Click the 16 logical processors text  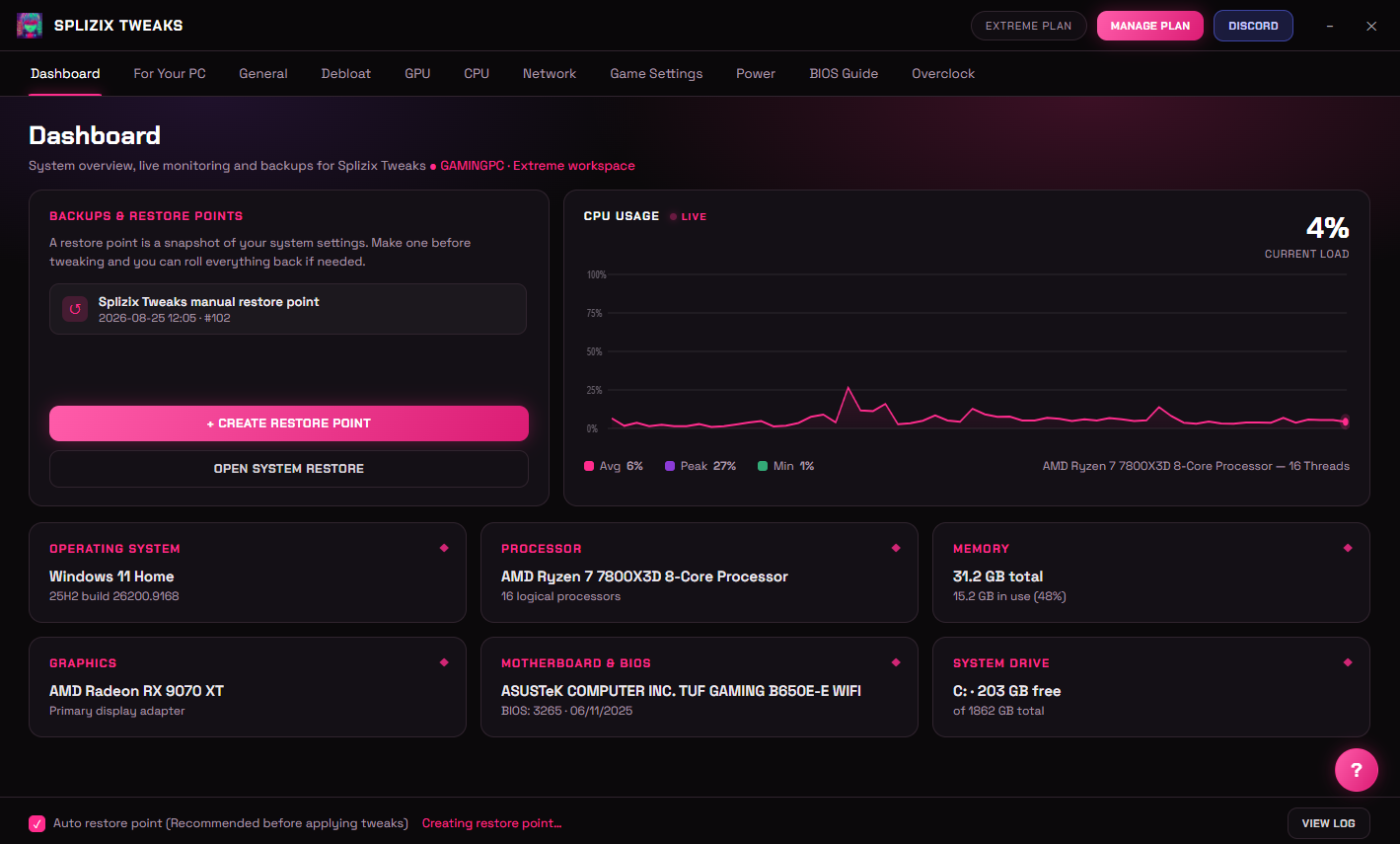point(560,596)
